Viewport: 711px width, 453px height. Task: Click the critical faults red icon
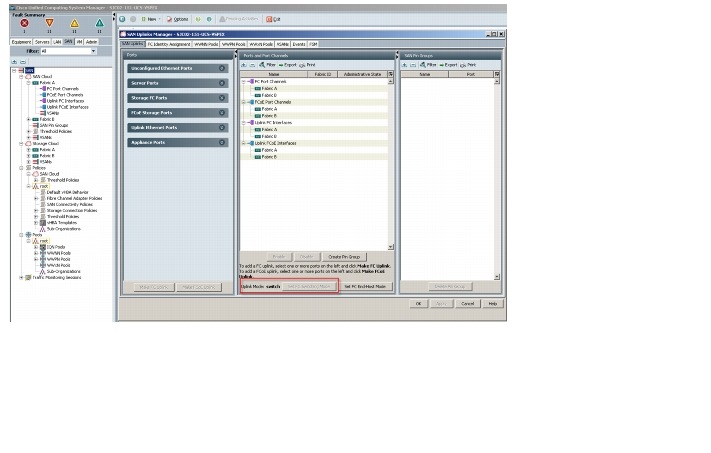[x=24, y=23]
